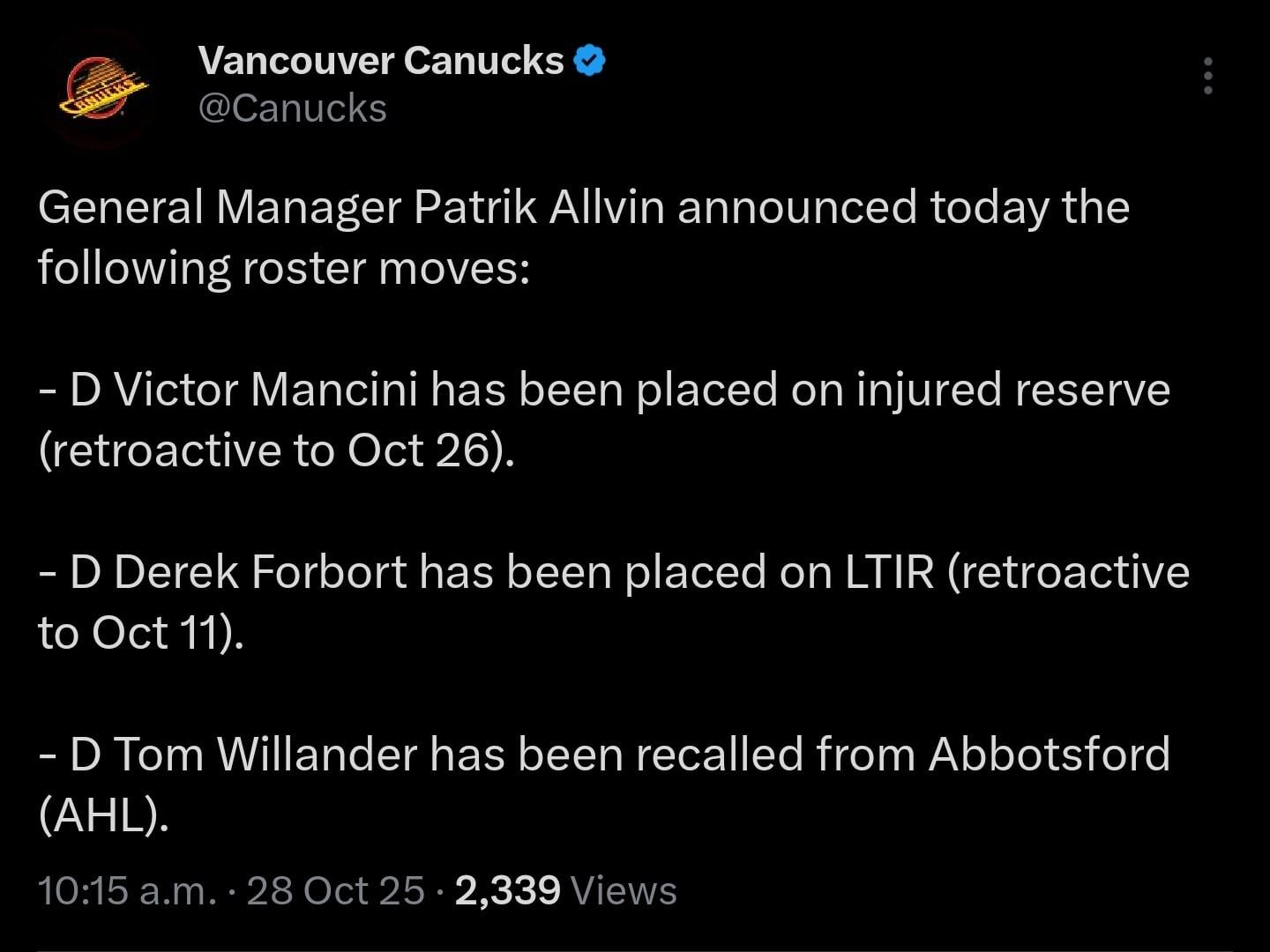Open the @Canucks handle link
The height and width of the screenshot is (952, 1270).
293,108
